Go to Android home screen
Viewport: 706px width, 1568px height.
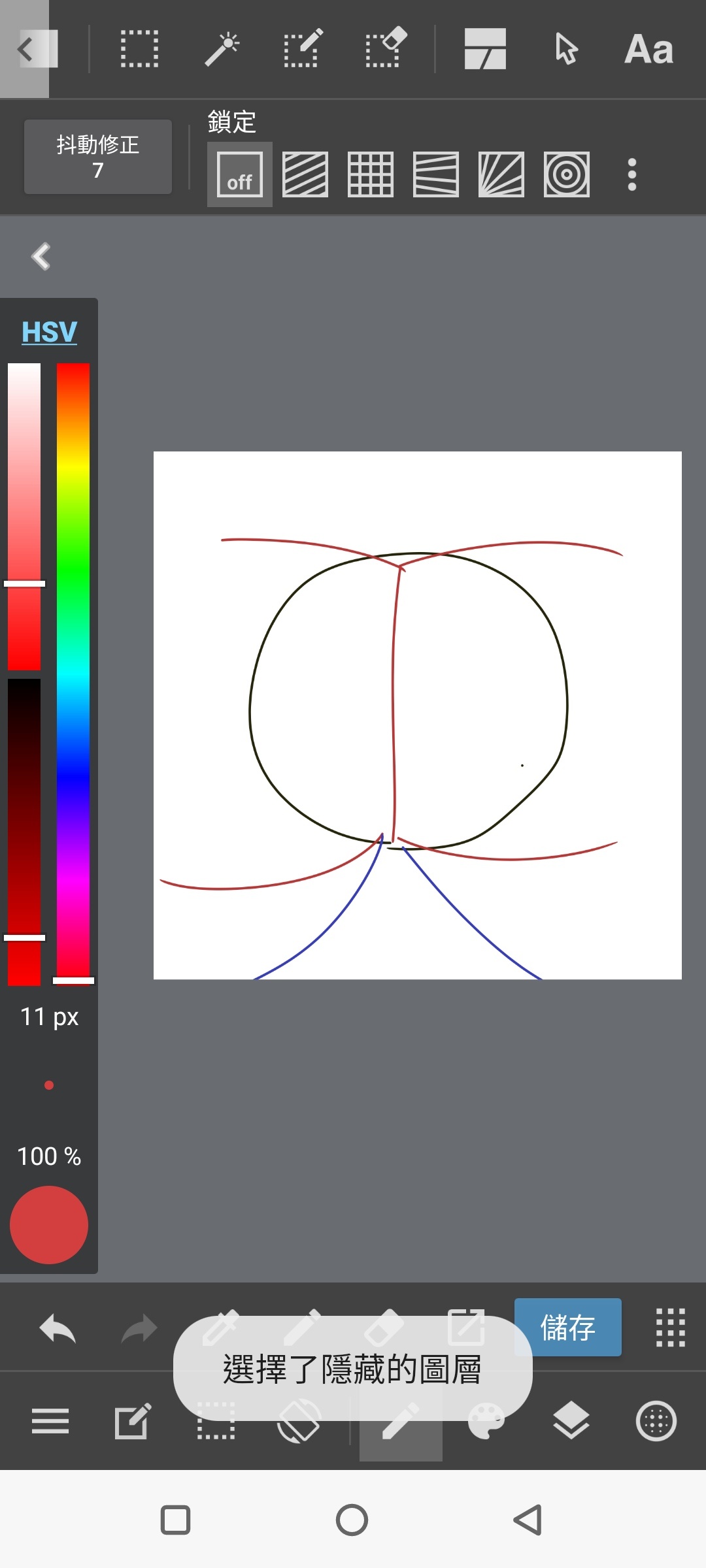[x=352, y=1520]
